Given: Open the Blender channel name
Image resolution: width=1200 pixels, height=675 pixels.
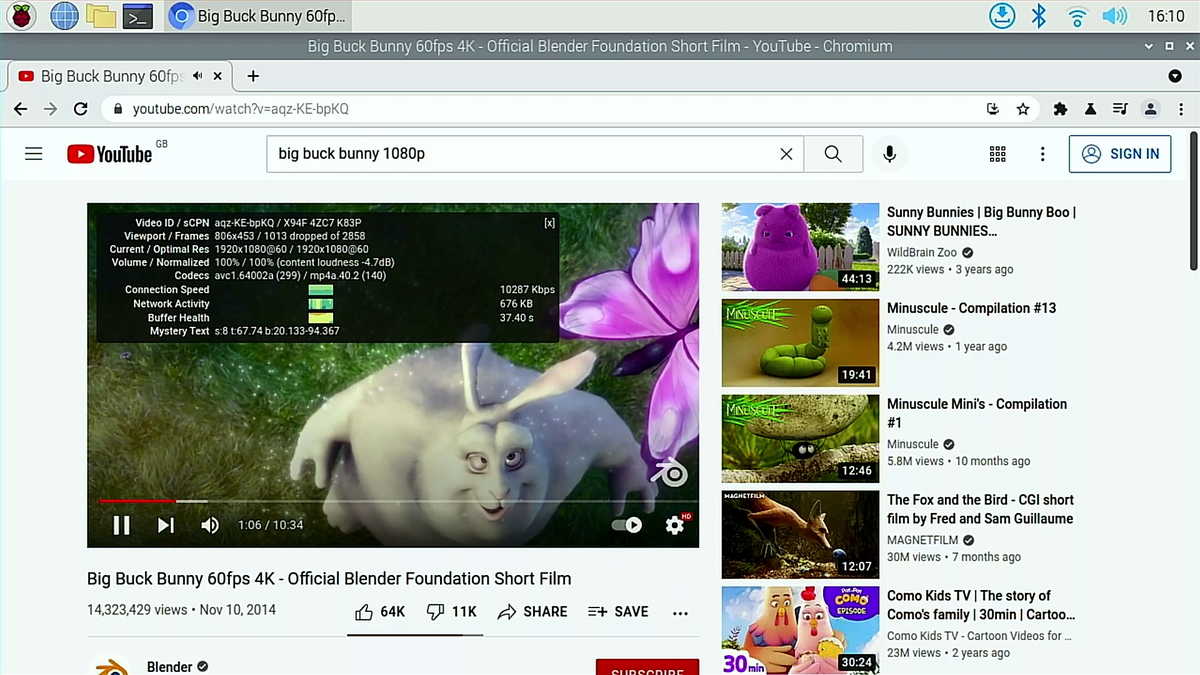Looking at the screenshot, I should [169, 667].
